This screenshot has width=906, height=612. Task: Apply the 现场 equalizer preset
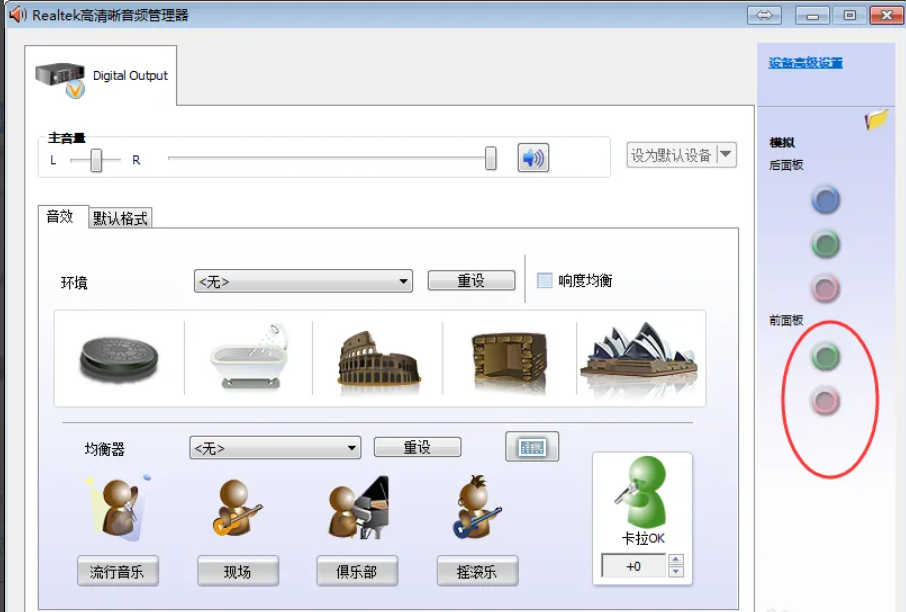[237, 572]
